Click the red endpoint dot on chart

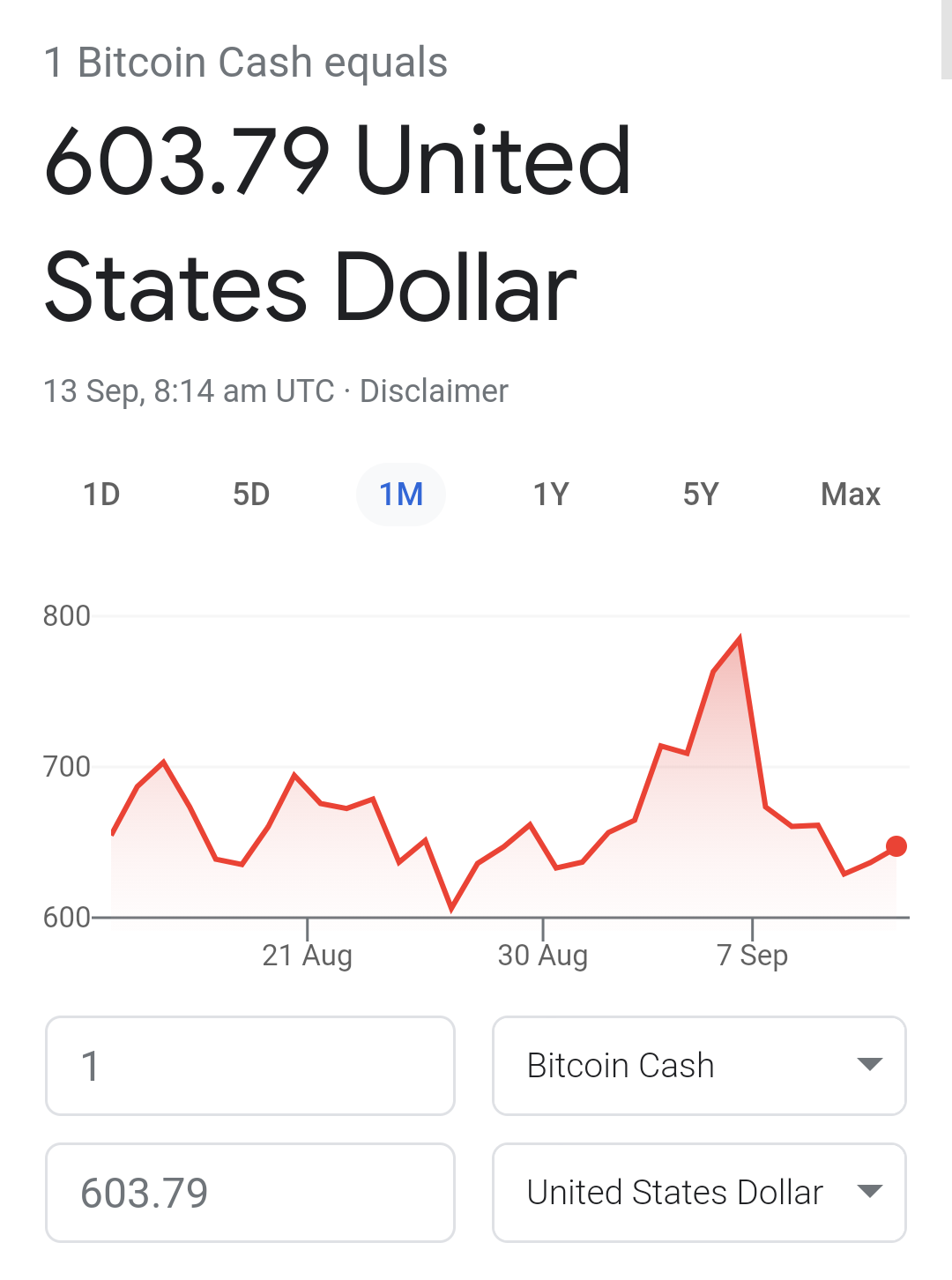pos(896,846)
